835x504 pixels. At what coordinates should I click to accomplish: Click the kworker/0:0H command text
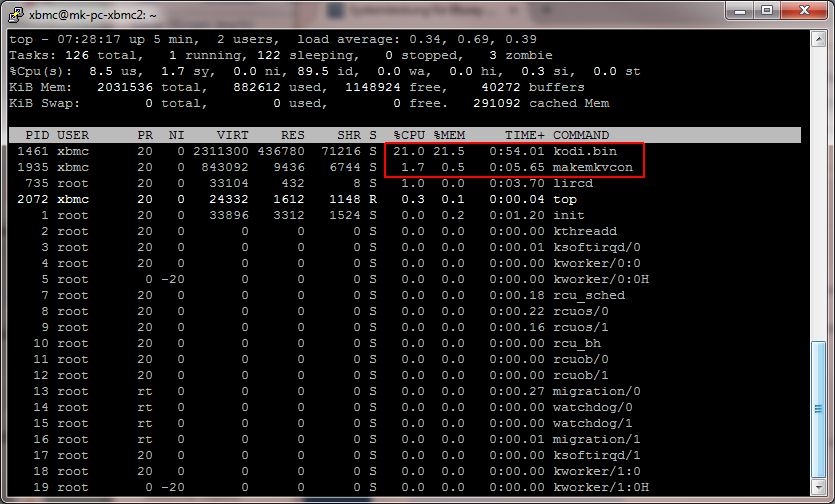601,279
